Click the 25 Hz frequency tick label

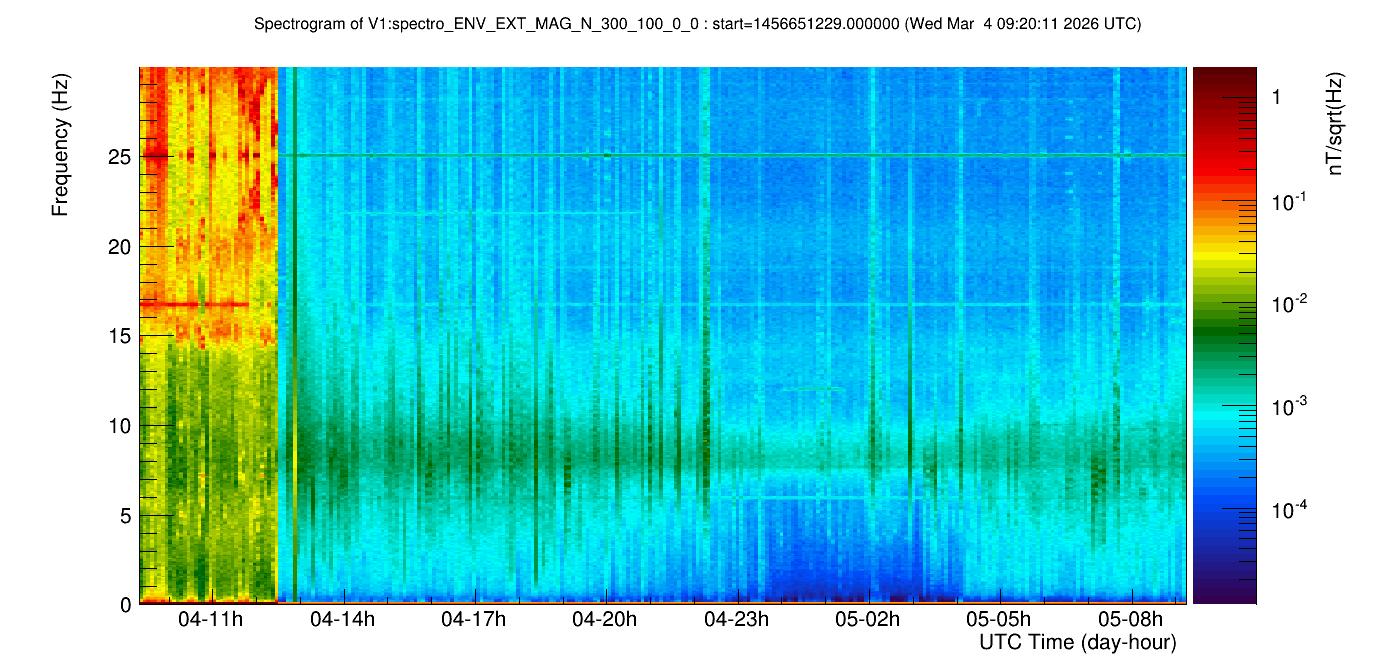[x=120, y=157]
